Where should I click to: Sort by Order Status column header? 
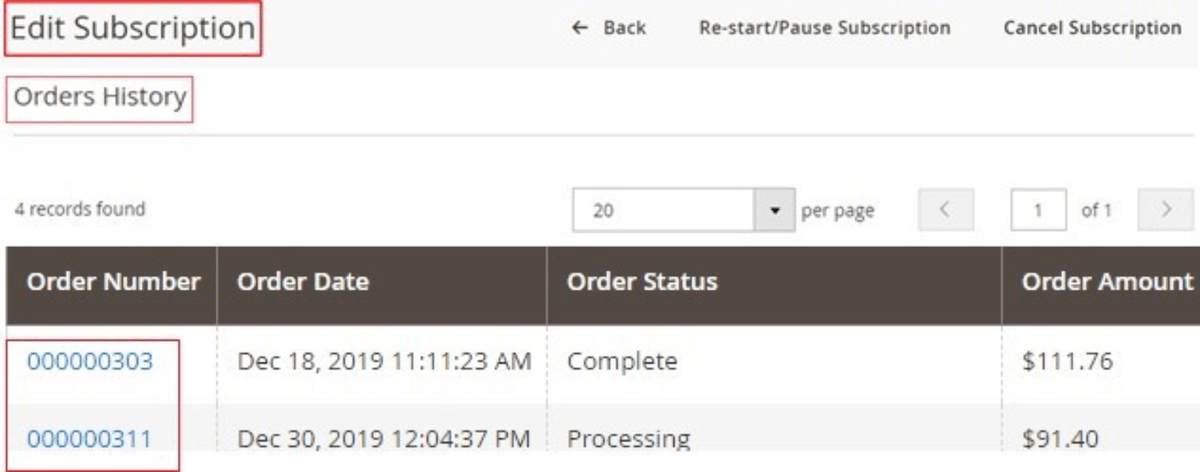[642, 283]
